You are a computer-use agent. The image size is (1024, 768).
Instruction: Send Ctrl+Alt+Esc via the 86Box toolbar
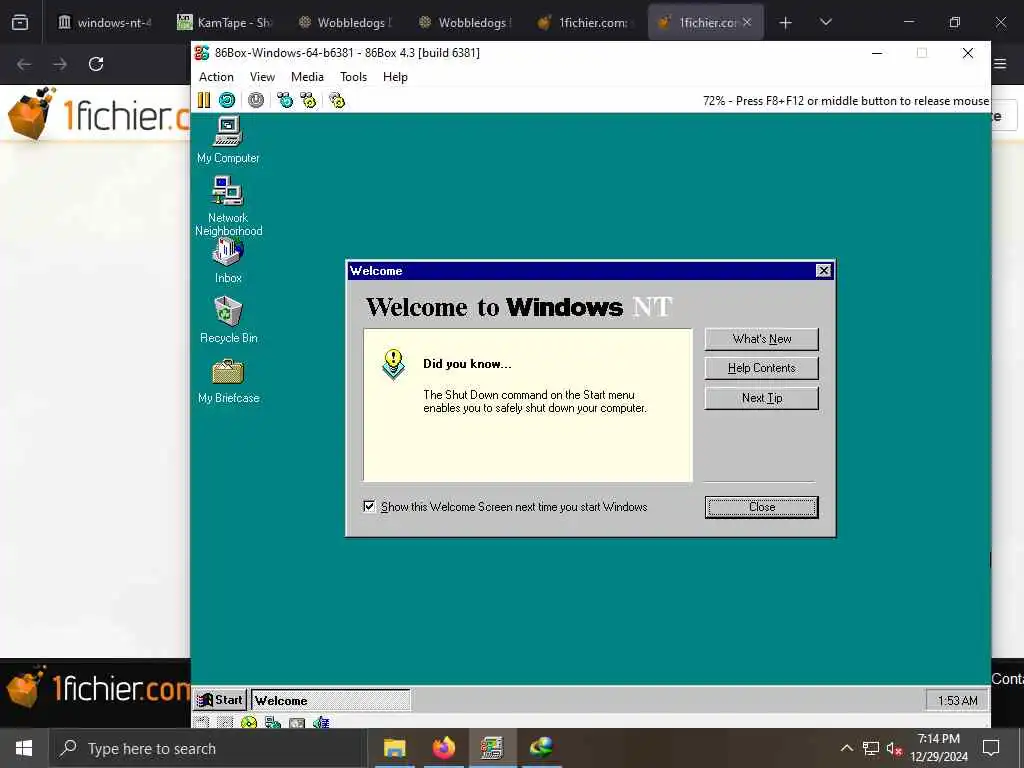[308, 100]
